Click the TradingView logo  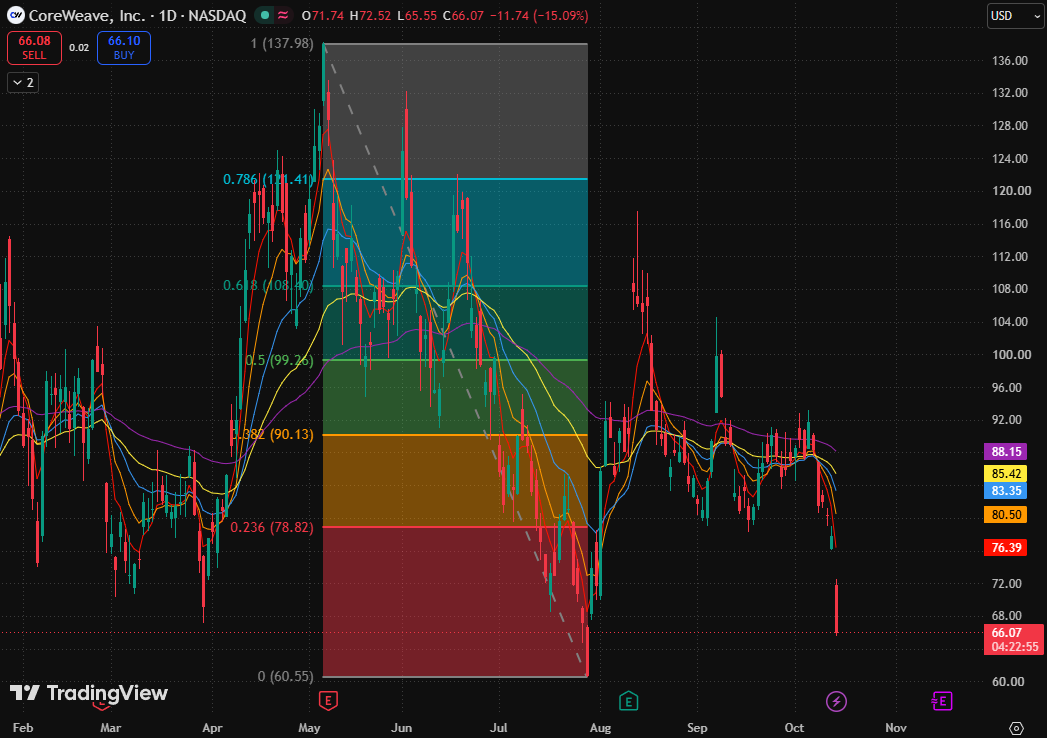coord(89,693)
